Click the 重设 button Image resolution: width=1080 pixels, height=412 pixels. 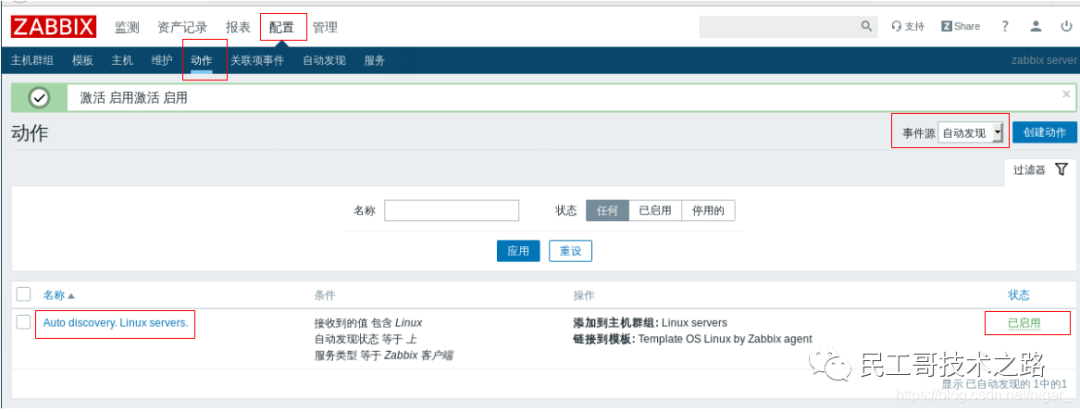570,251
